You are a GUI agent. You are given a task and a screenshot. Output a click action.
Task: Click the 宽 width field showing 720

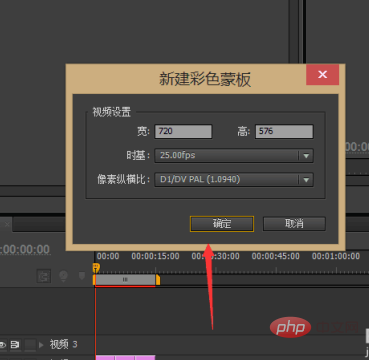click(x=183, y=131)
